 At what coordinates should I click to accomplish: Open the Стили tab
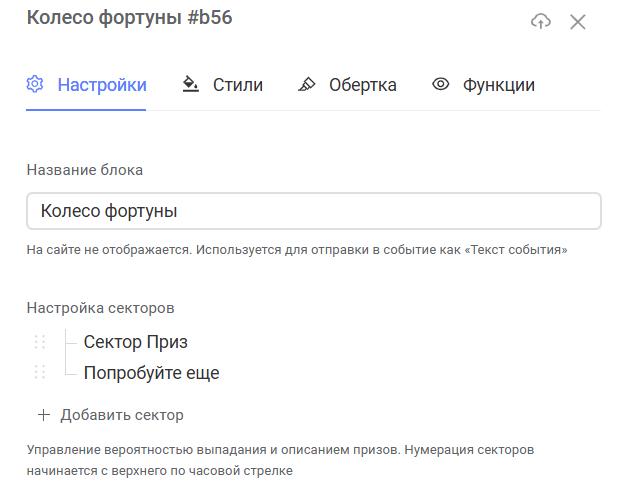[x=223, y=85]
